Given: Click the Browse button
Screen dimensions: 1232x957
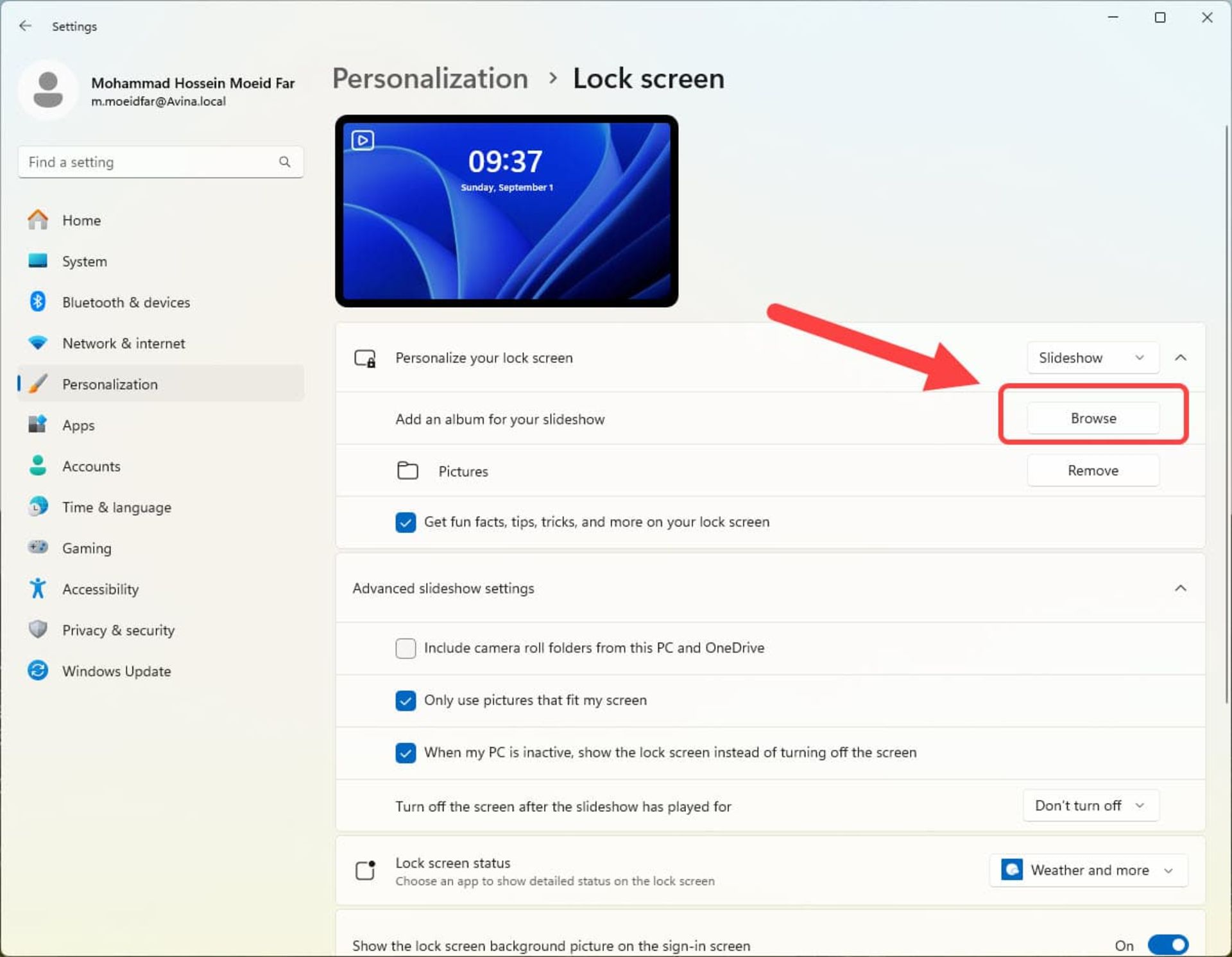Looking at the screenshot, I should (1093, 418).
